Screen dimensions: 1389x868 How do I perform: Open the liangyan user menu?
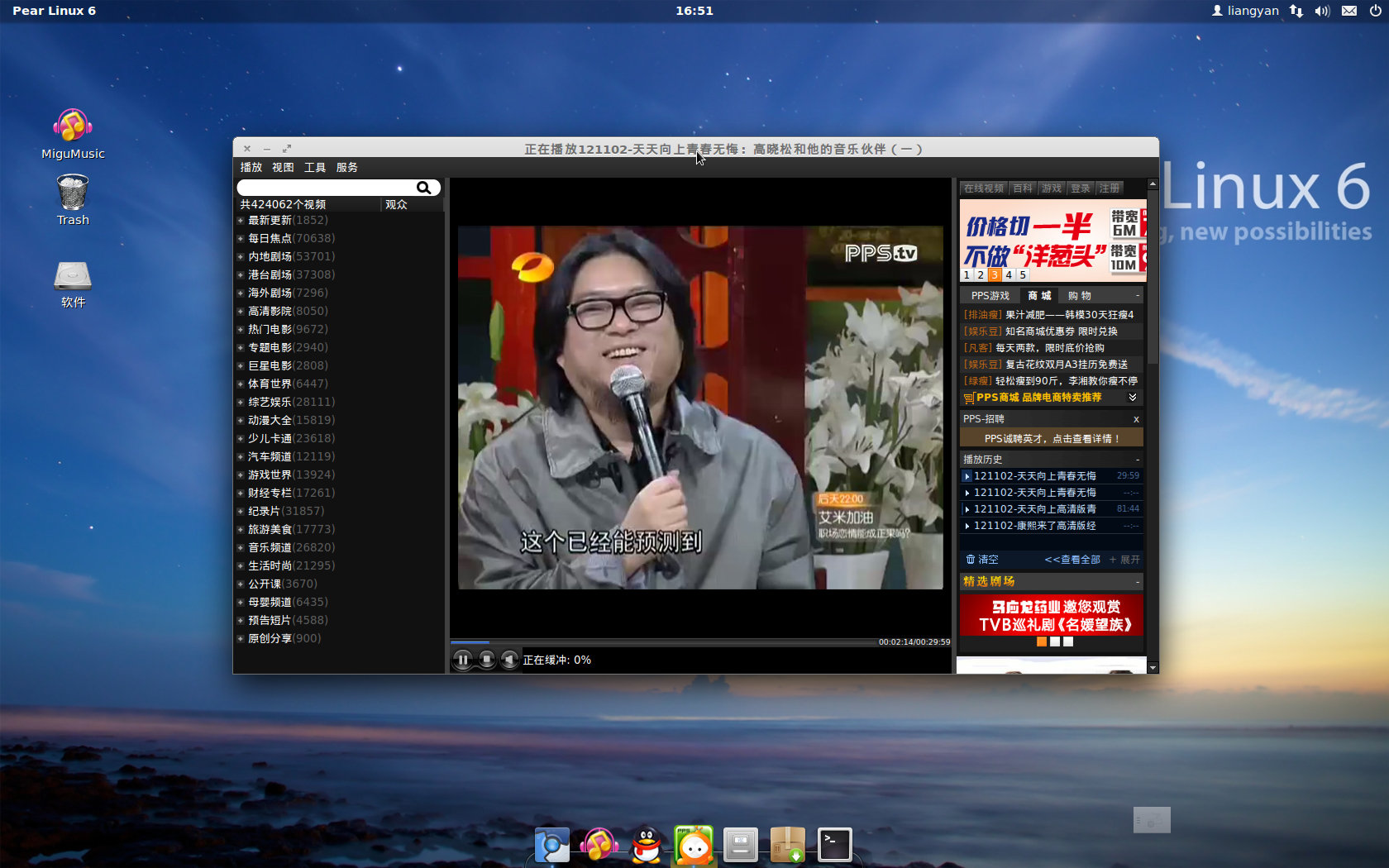pyautogui.click(x=1245, y=11)
